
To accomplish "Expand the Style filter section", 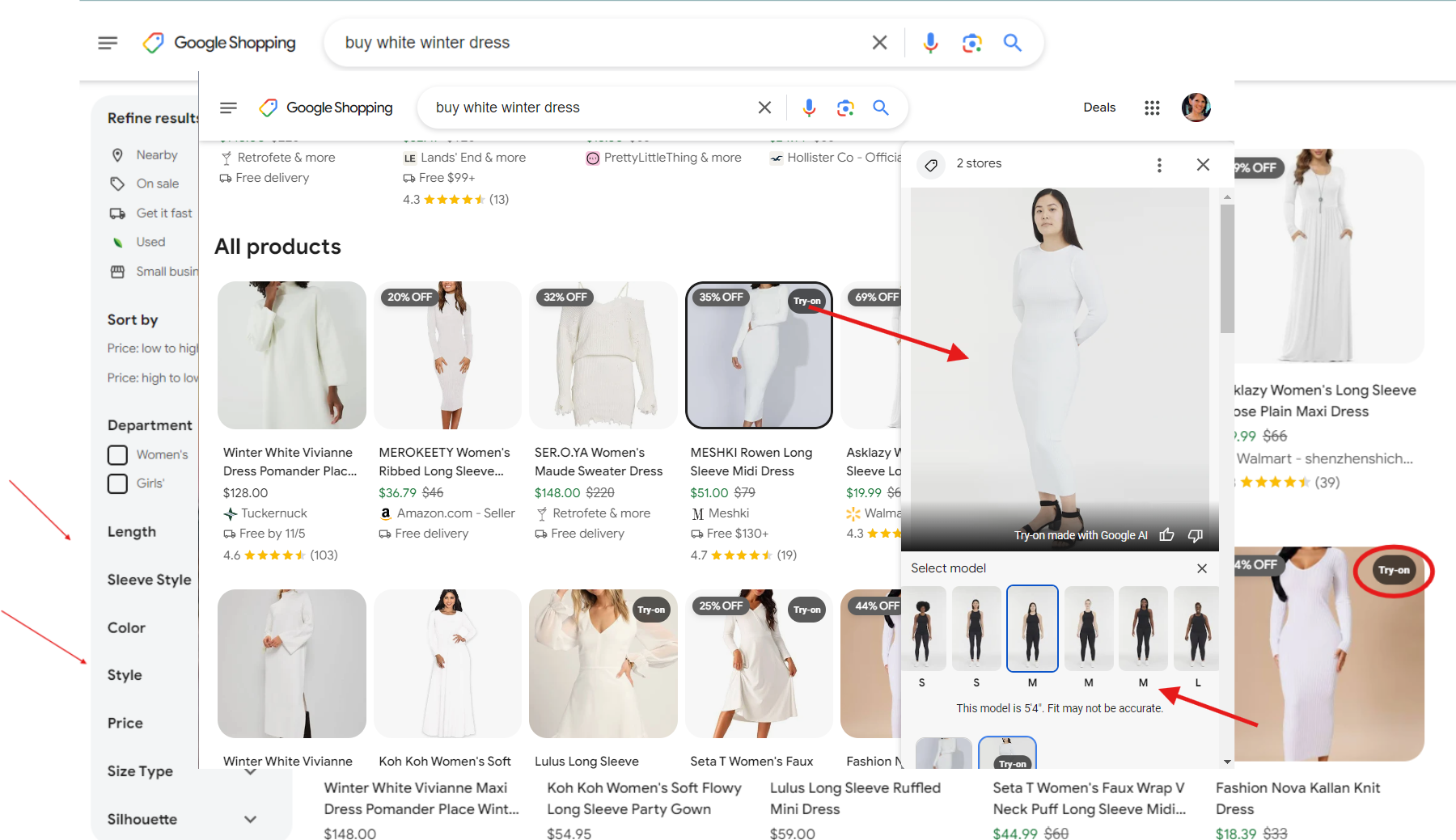I will [125, 675].
